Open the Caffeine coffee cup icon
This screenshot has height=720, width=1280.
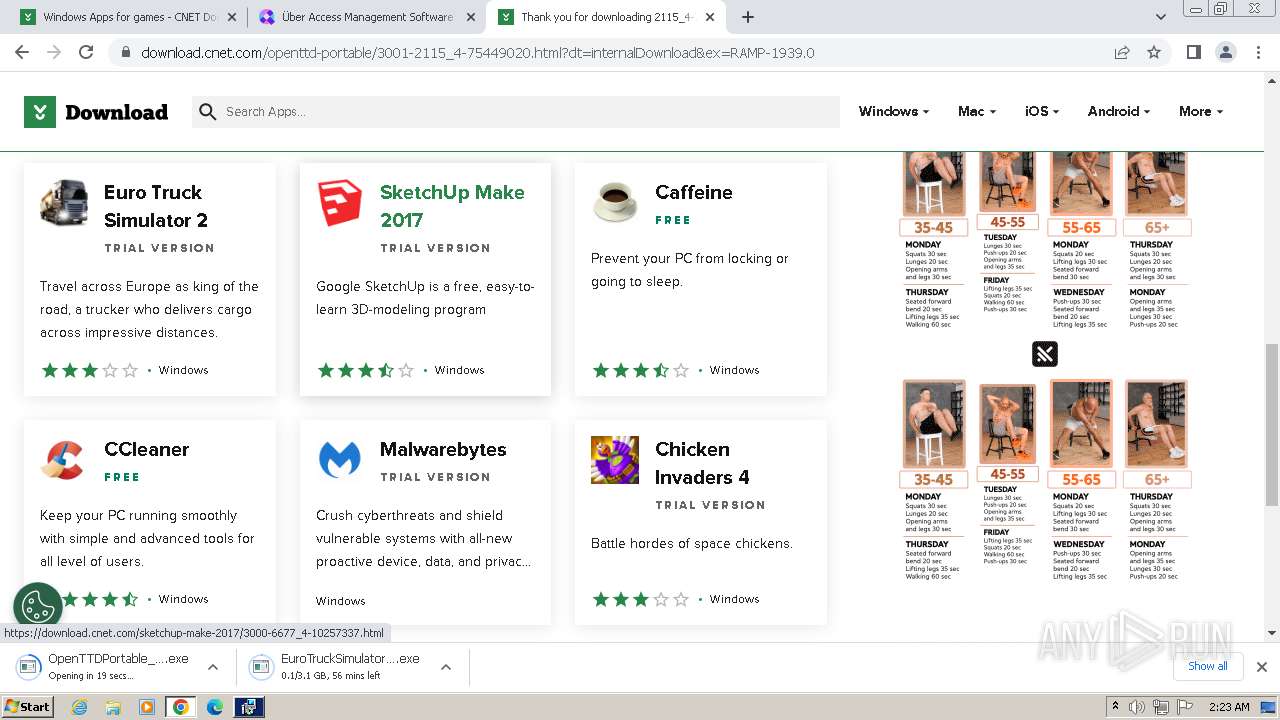pyautogui.click(x=615, y=204)
